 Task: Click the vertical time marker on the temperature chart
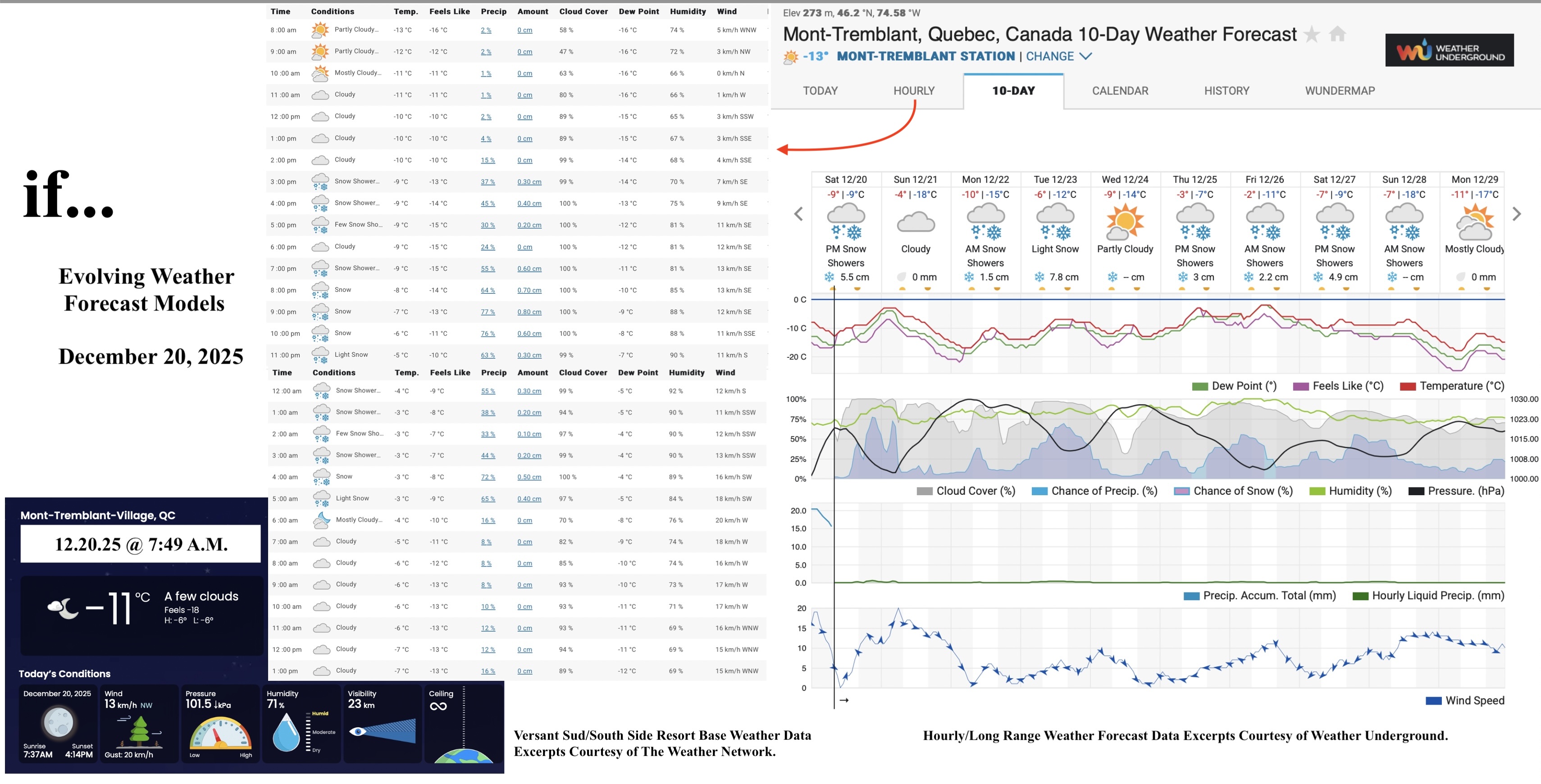coord(834,335)
